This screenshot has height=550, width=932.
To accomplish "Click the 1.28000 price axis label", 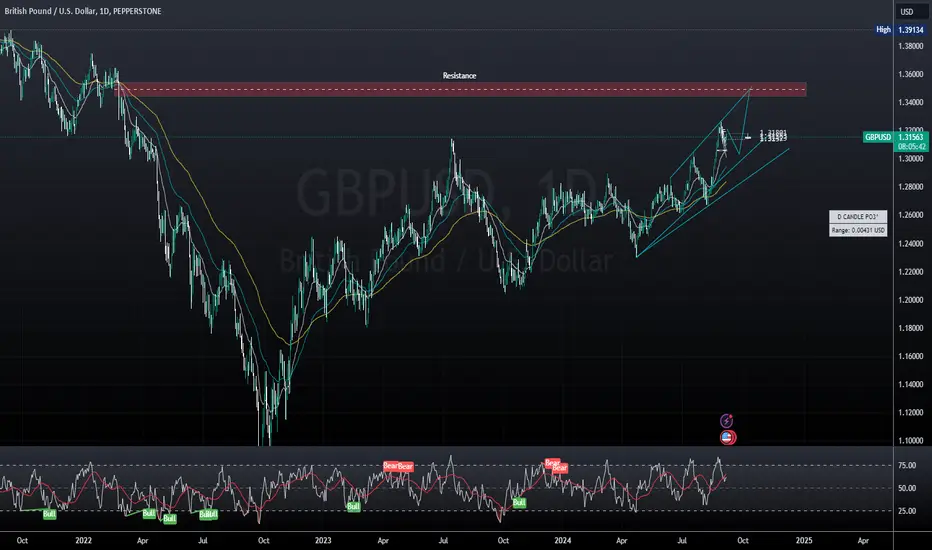I will coord(911,187).
